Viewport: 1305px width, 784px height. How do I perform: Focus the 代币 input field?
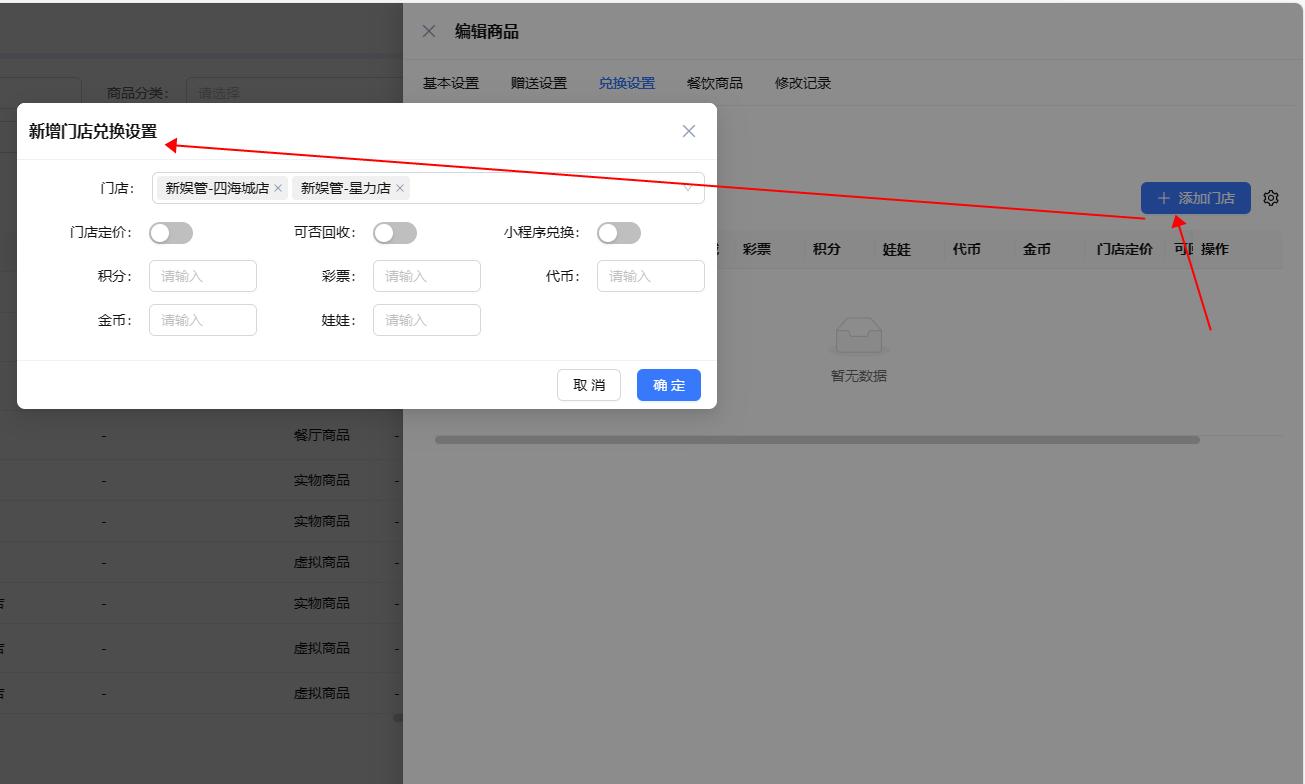click(x=651, y=276)
